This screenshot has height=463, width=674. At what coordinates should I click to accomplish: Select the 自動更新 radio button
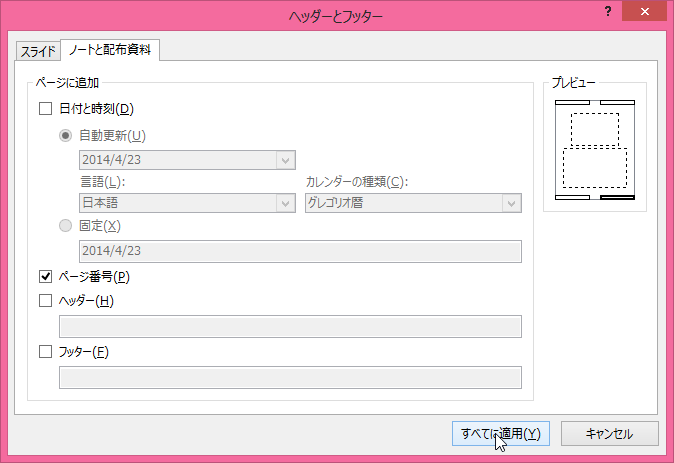66,136
